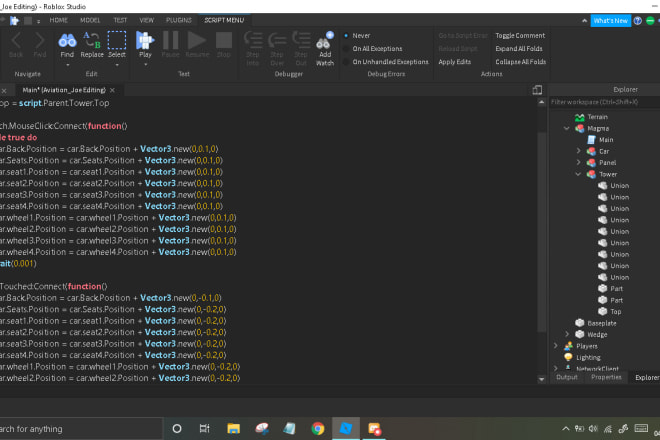This screenshot has width=660, height=440.
Task: Click Add Watch binoculars icon
Action: (x=325, y=48)
